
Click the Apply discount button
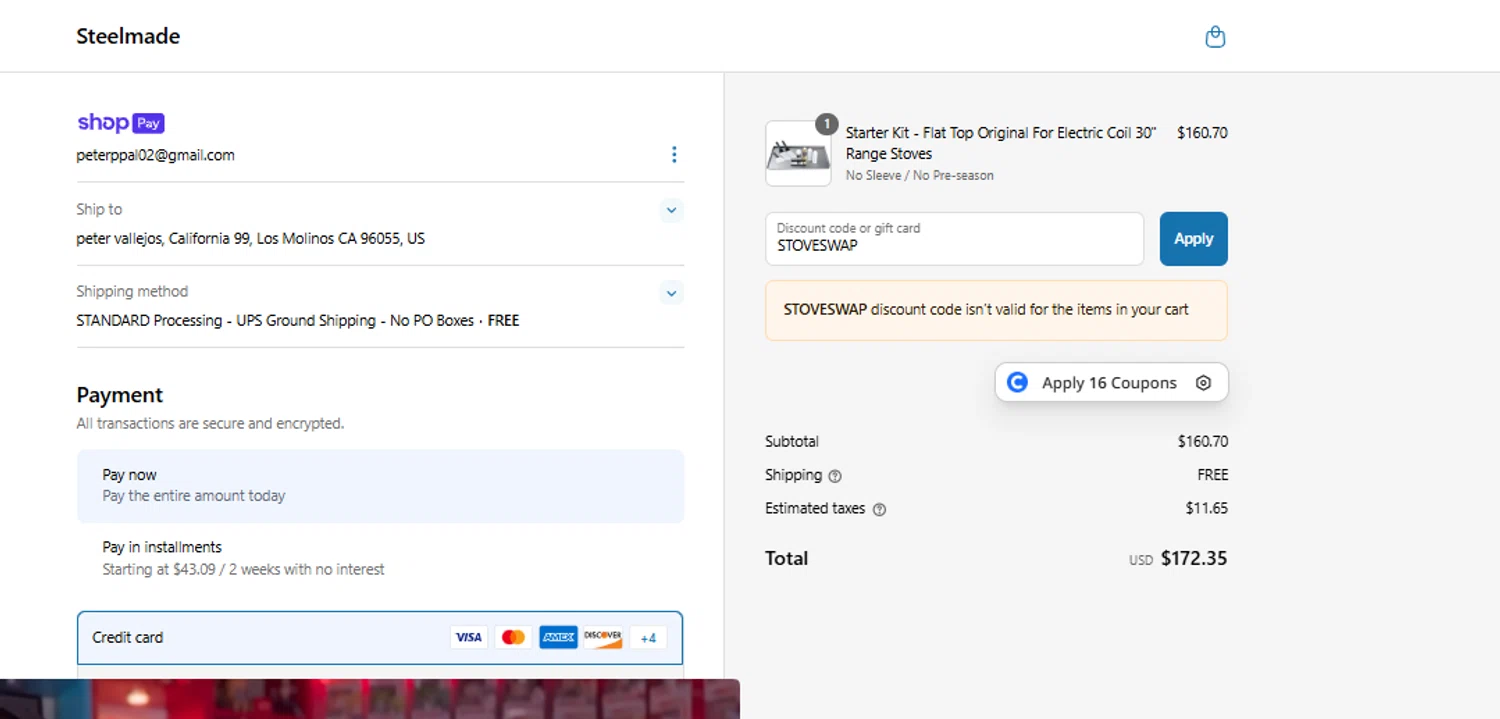(1194, 239)
